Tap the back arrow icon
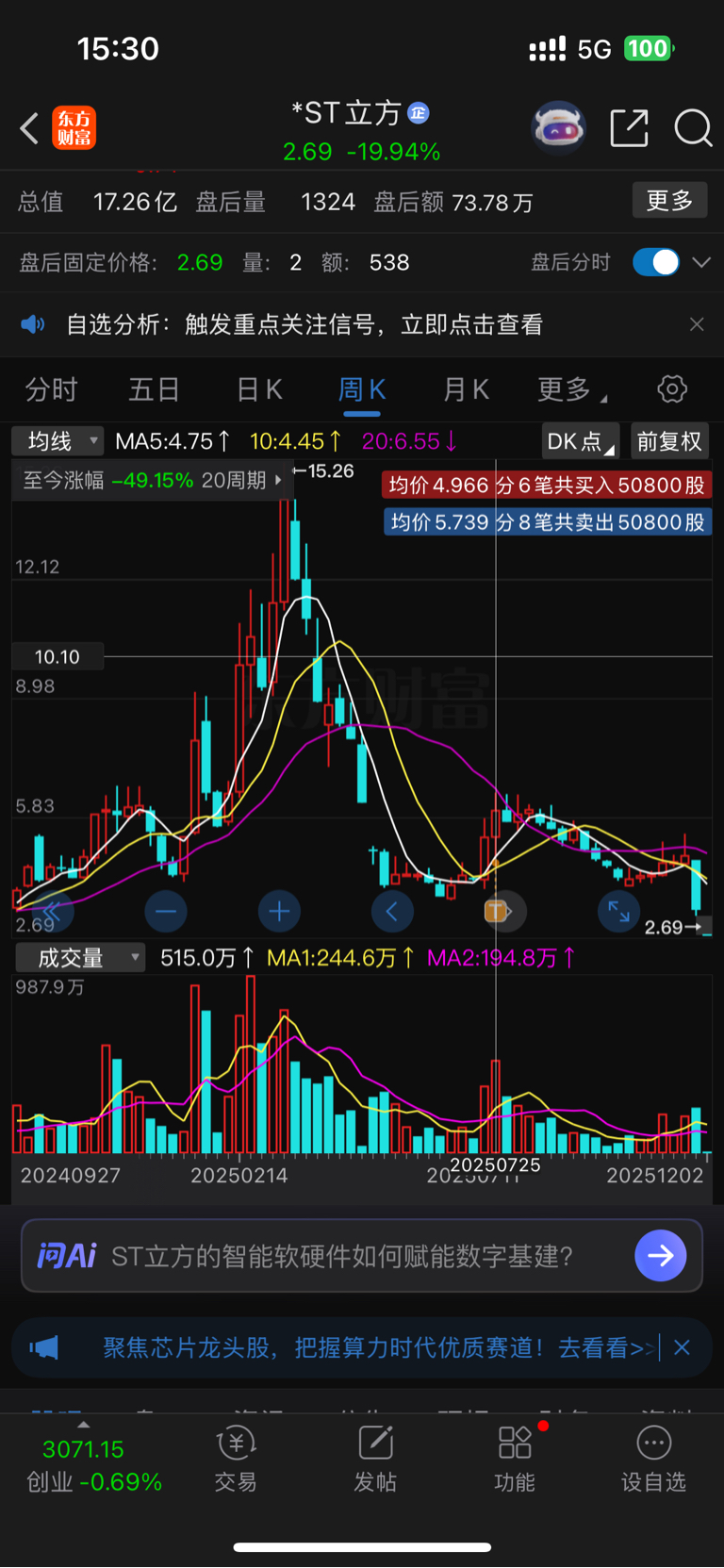This screenshot has height=1568, width=724. pyautogui.click(x=29, y=128)
